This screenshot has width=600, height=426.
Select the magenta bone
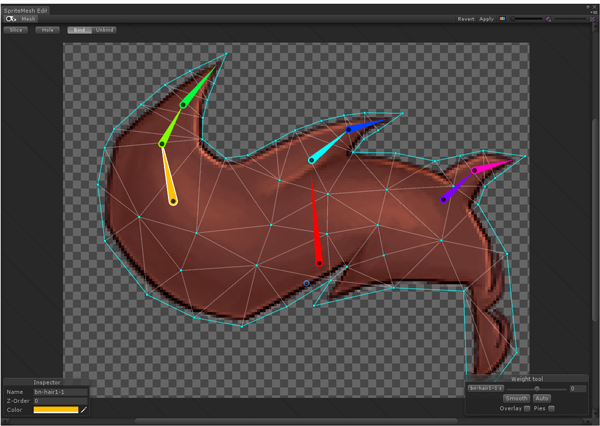click(491, 166)
